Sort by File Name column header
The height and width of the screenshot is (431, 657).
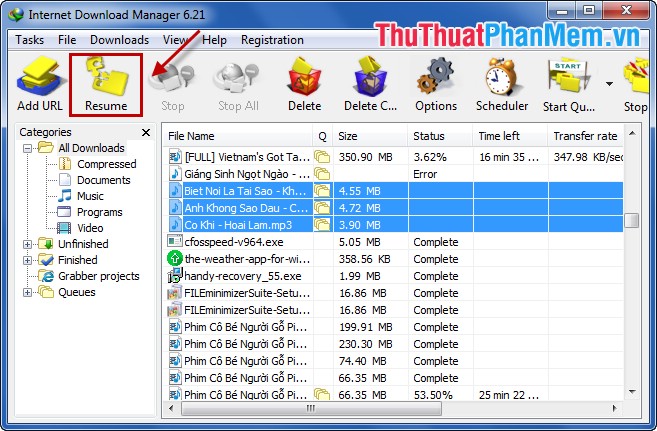click(x=238, y=136)
